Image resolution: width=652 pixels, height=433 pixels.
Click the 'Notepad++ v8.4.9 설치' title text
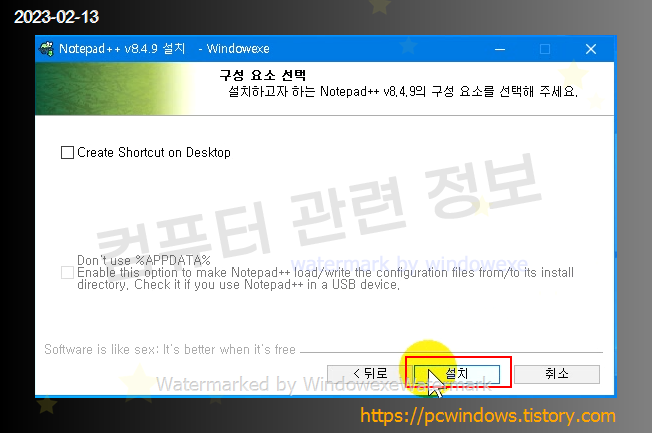point(122,49)
